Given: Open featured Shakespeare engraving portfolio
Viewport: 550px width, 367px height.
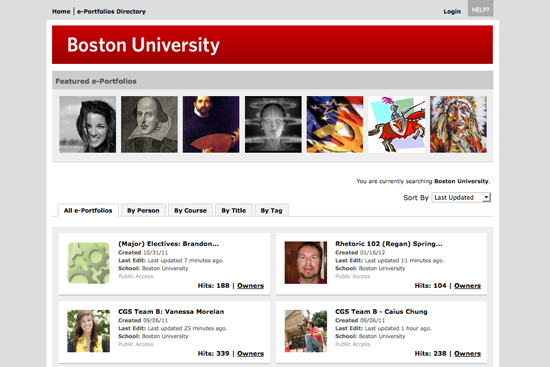Looking at the screenshot, I should (x=149, y=124).
